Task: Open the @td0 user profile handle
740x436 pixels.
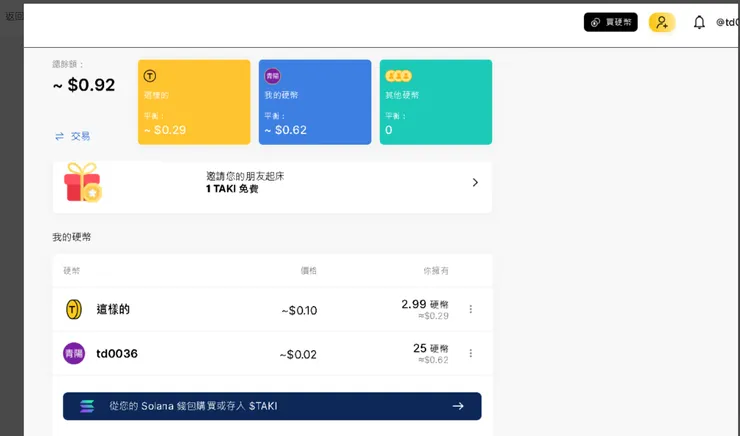Action: point(727,22)
